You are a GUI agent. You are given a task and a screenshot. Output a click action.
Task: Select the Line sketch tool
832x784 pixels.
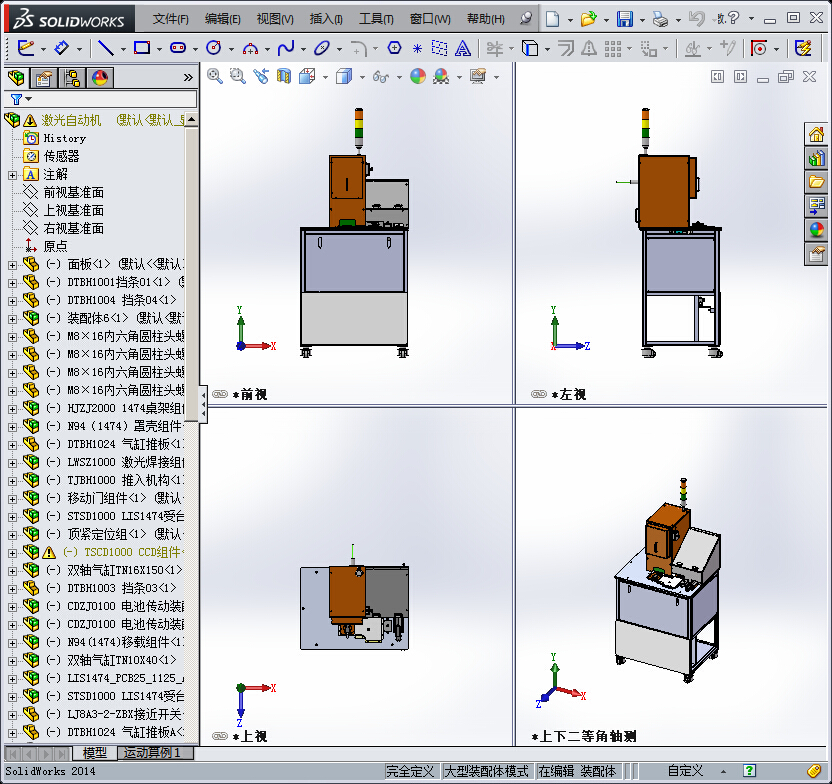[106, 48]
